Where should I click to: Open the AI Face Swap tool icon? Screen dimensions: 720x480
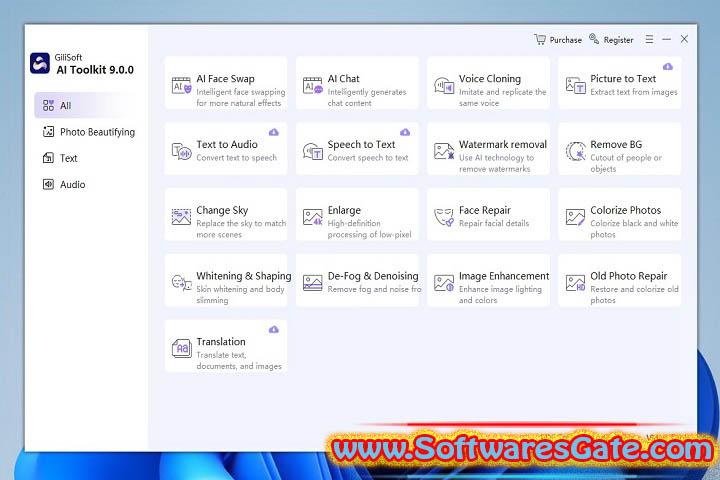pos(181,85)
